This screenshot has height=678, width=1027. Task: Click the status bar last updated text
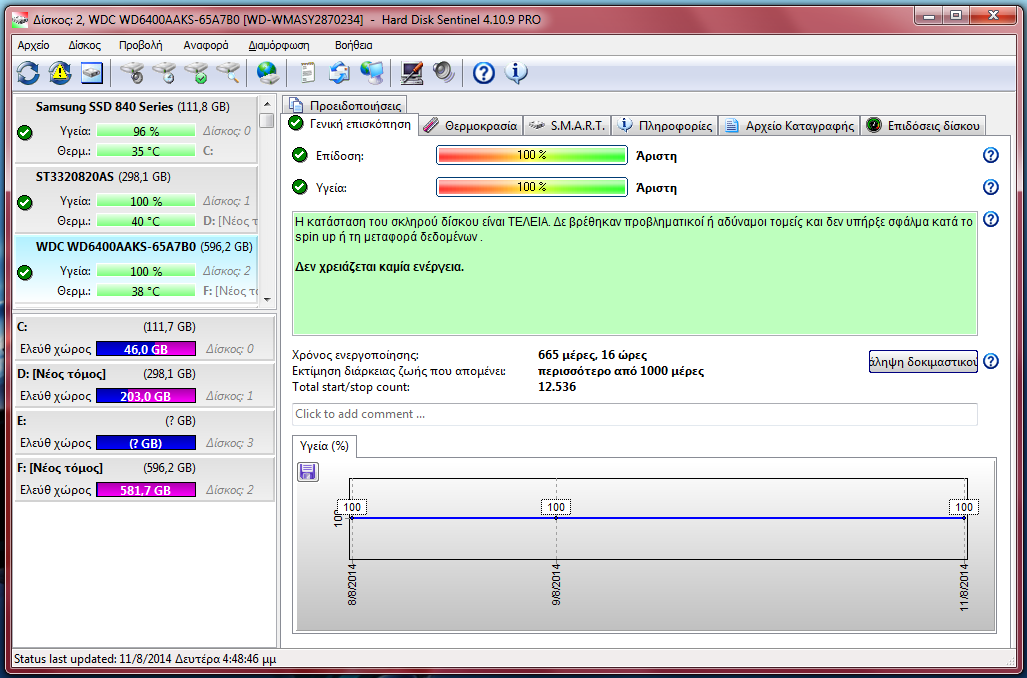[x=145, y=658]
